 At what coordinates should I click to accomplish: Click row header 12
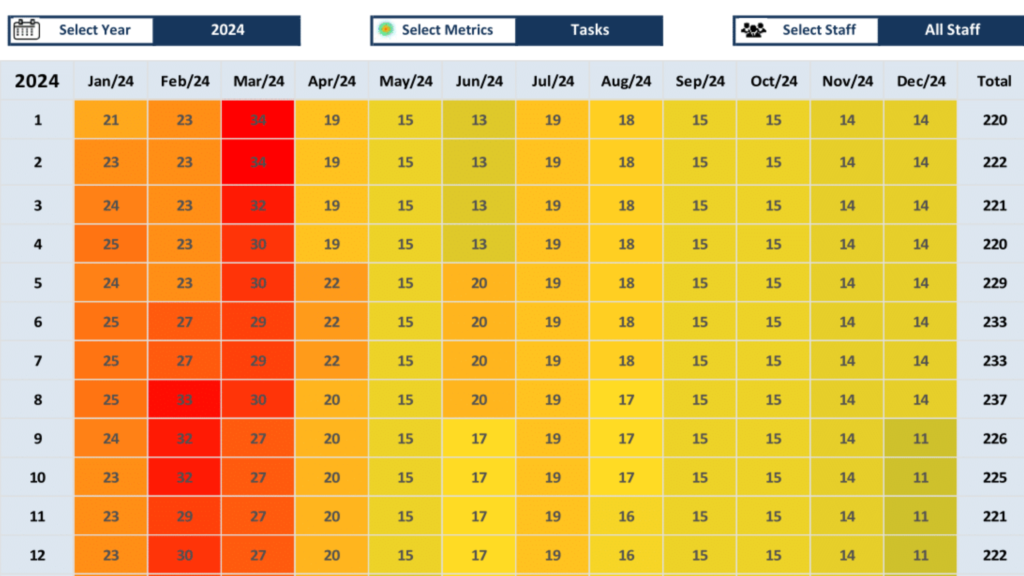coord(36,554)
